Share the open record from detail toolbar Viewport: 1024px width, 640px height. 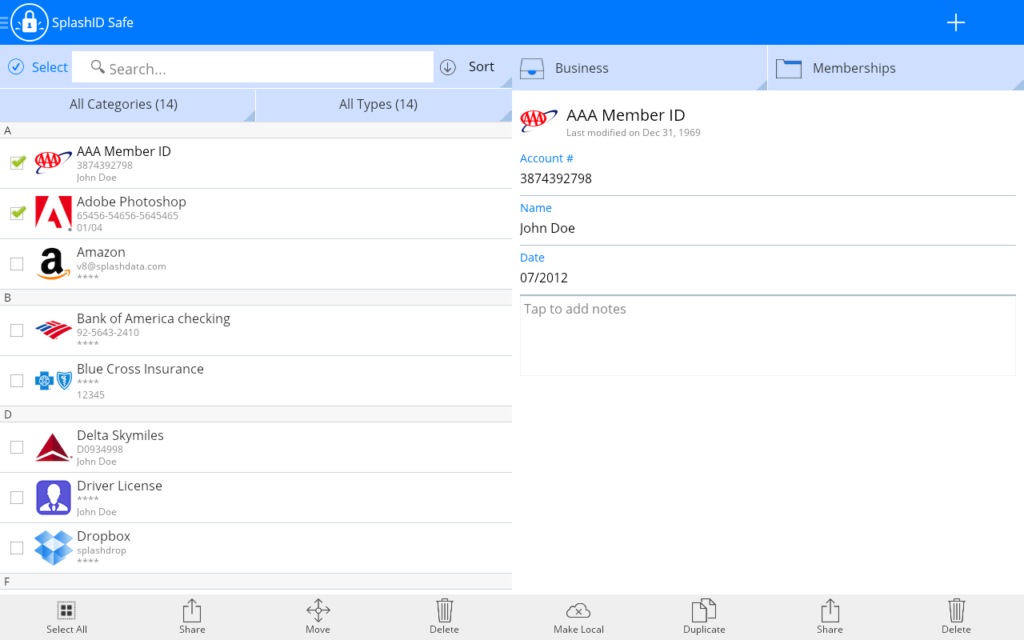click(x=830, y=616)
